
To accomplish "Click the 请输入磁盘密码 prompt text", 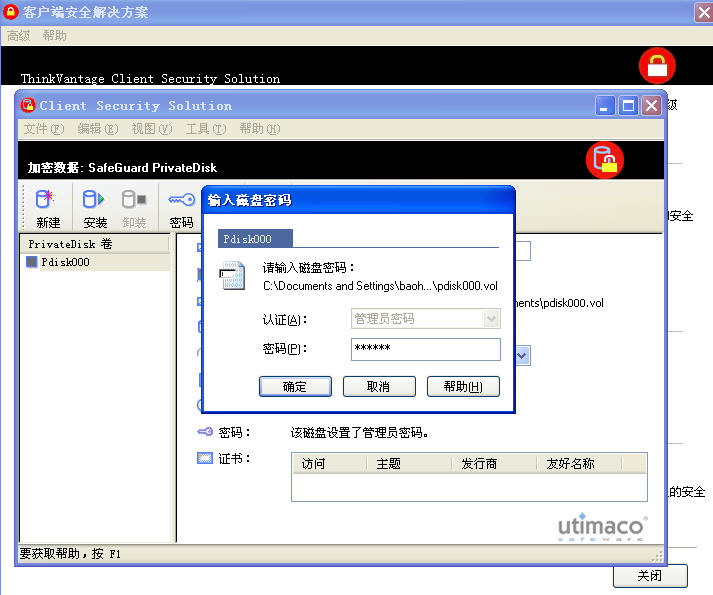I will click(308, 267).
